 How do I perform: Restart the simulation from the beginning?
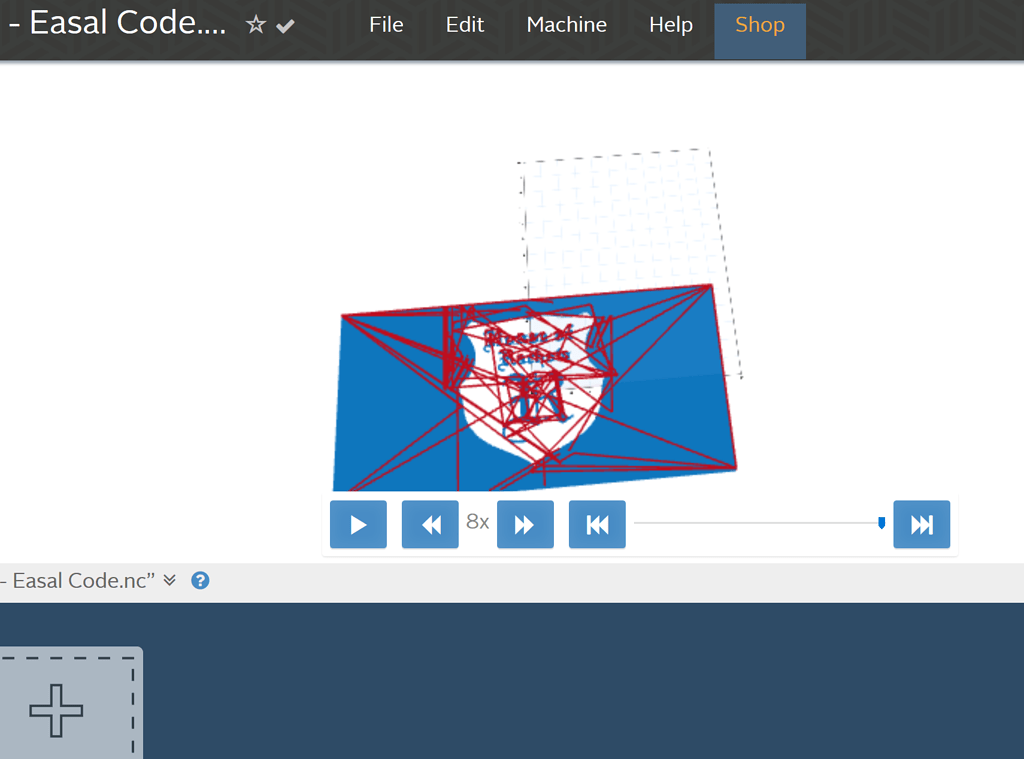click(x=597, y=524)
